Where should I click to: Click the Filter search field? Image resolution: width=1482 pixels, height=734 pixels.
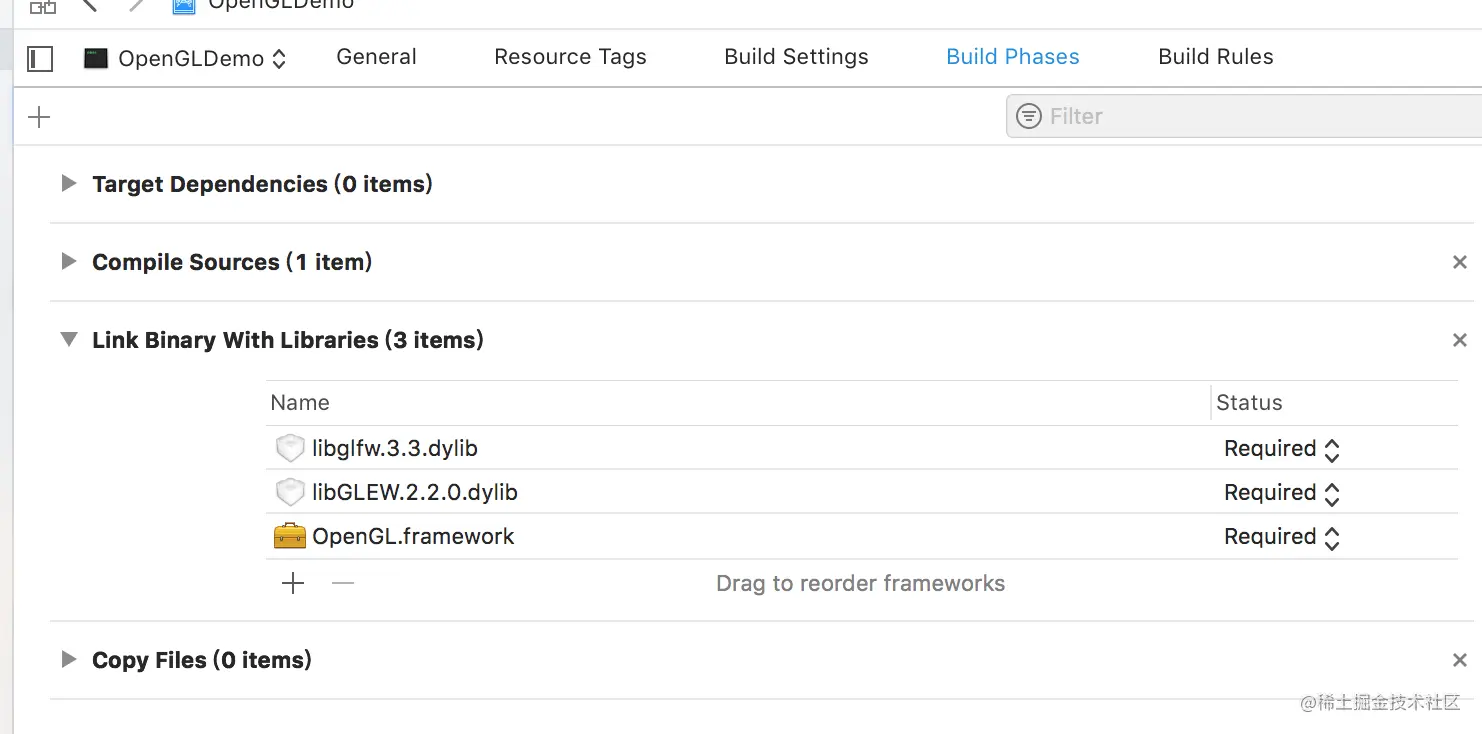(x=1250, y=116)
